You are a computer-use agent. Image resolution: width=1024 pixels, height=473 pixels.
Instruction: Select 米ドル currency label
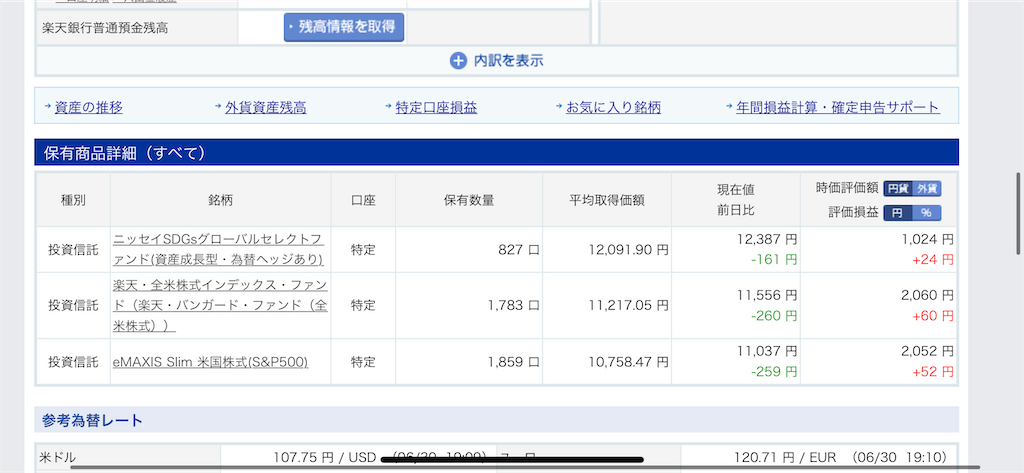point(58,457)
